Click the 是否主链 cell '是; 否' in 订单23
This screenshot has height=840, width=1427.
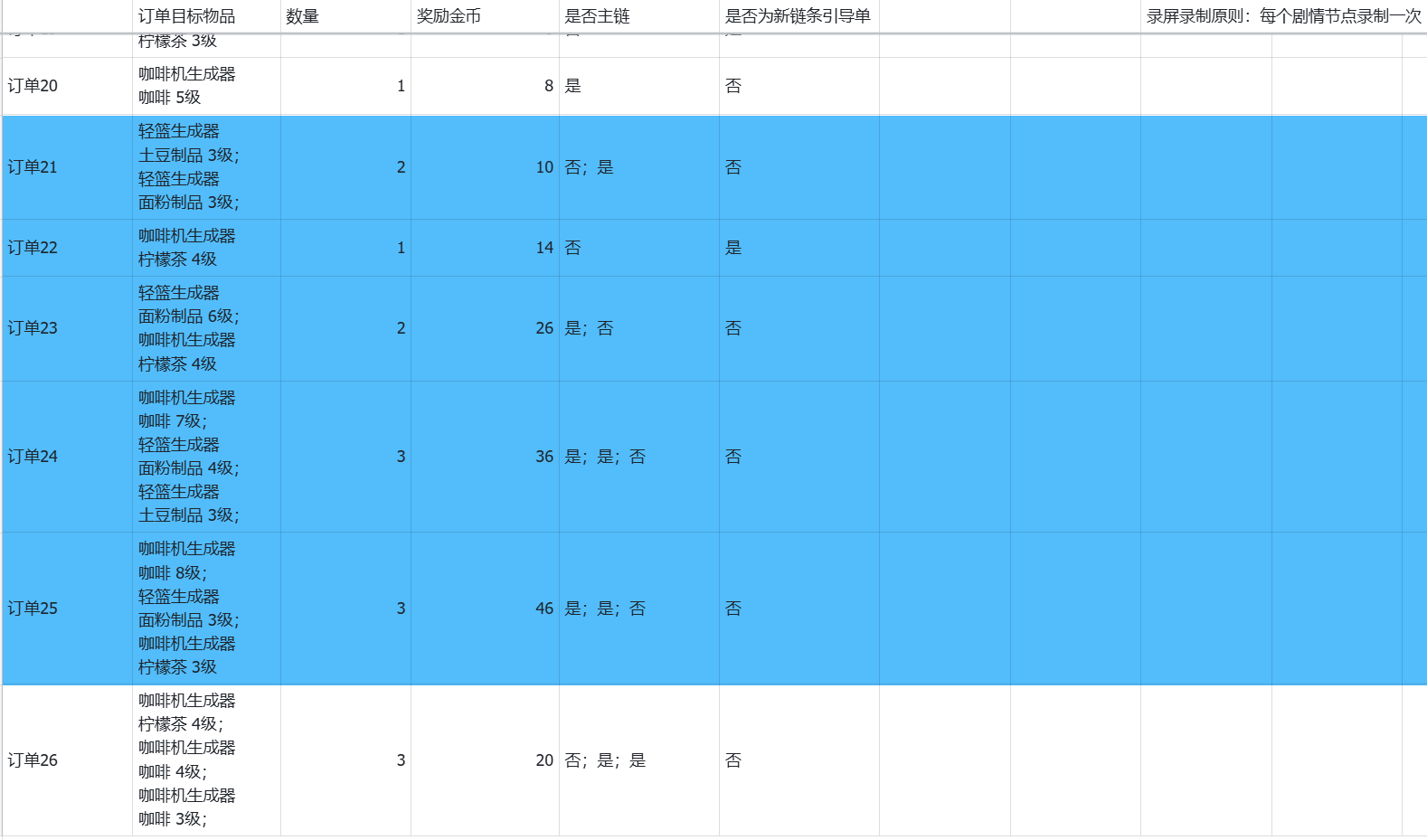tap(639, 328)
